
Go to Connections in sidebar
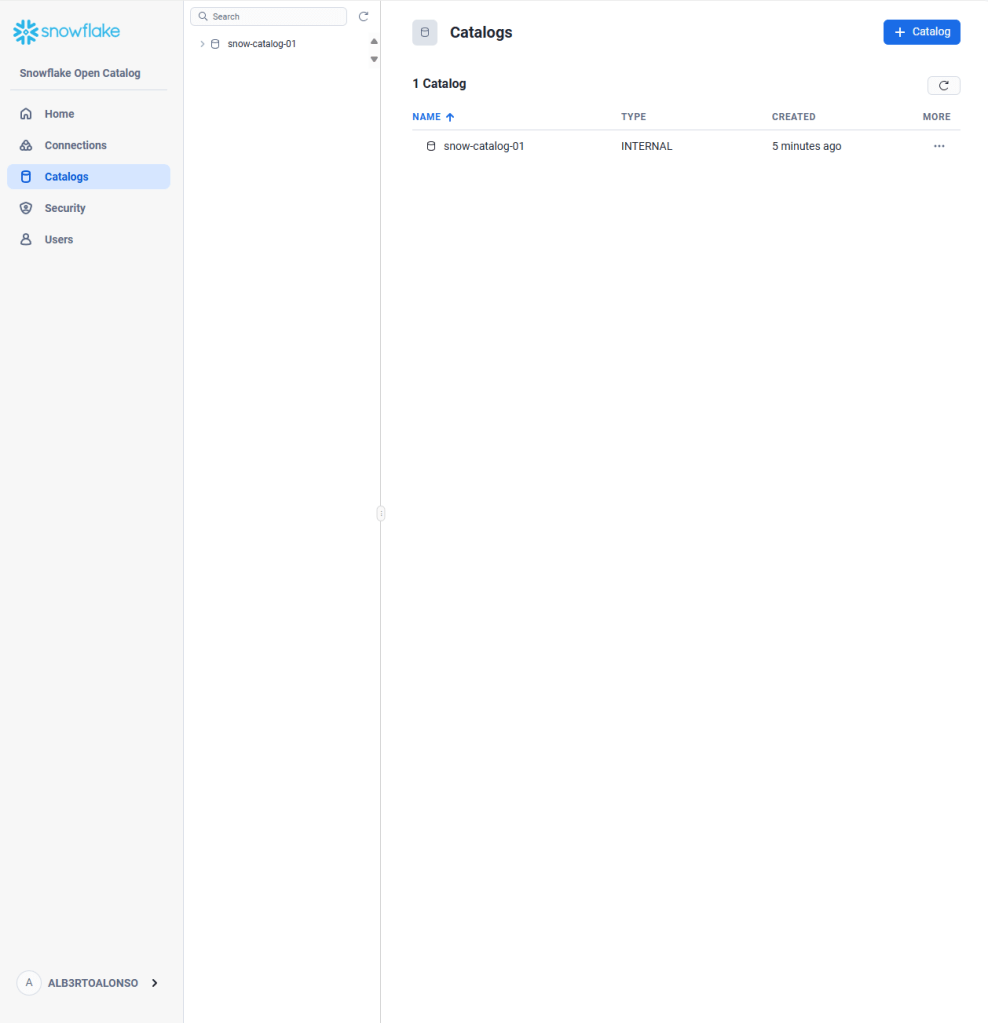75,145
